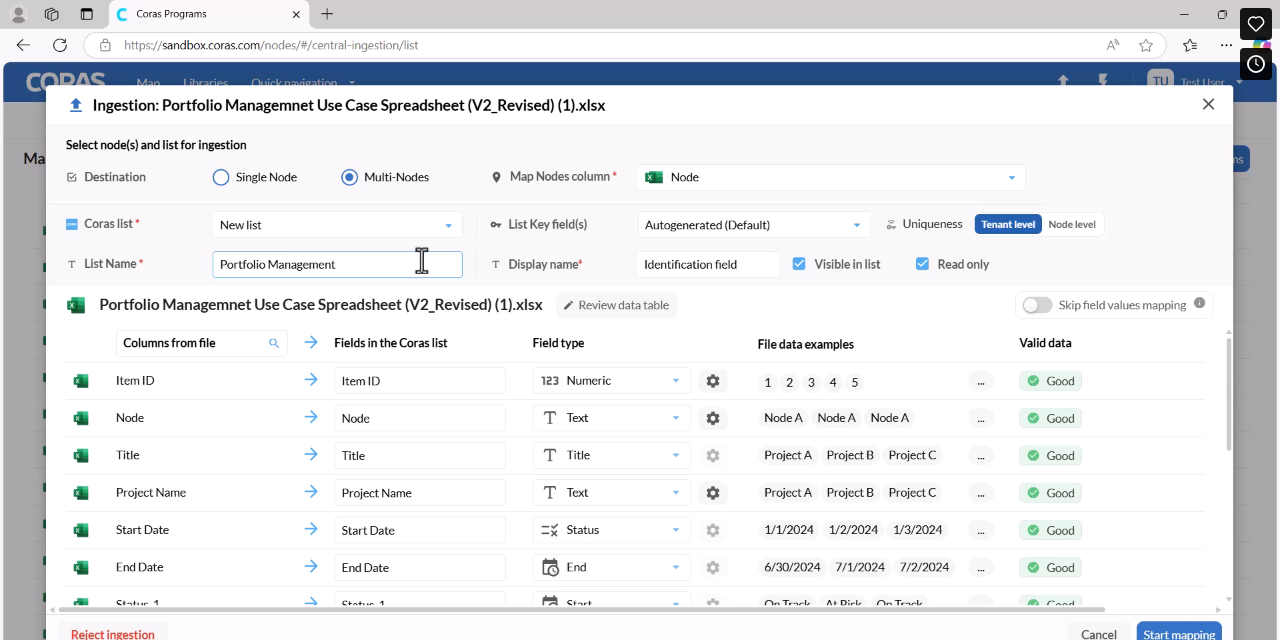This screenshot has width=1280, height=640.
Task: Uncheck the Visible in list checkbox
Action: pyautogui.click(x=799, y=264)
